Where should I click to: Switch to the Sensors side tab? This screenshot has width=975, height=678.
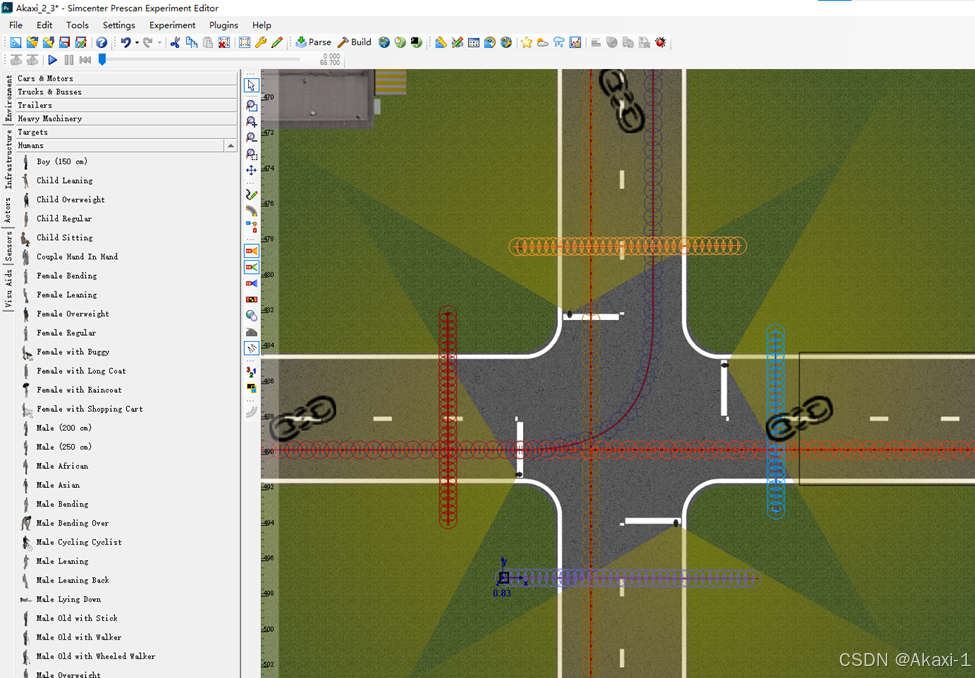pos(8,246)
